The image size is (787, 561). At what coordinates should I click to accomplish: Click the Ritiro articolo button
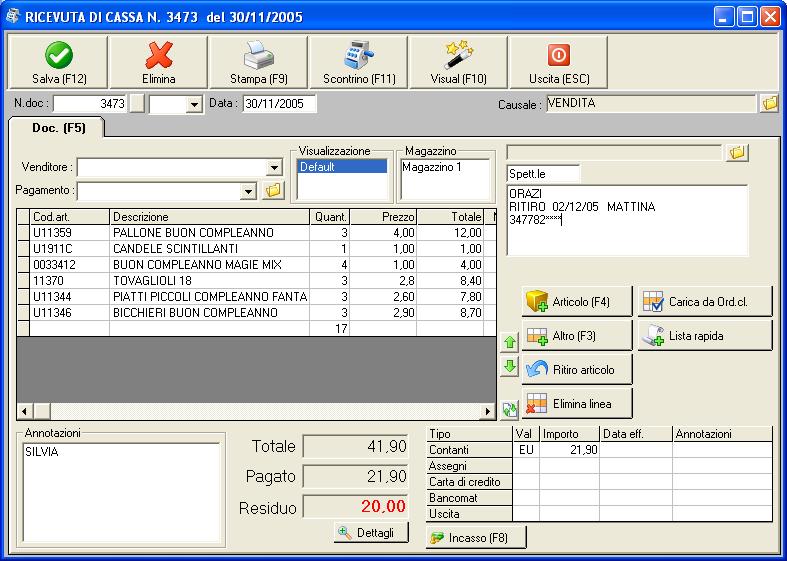577,370
